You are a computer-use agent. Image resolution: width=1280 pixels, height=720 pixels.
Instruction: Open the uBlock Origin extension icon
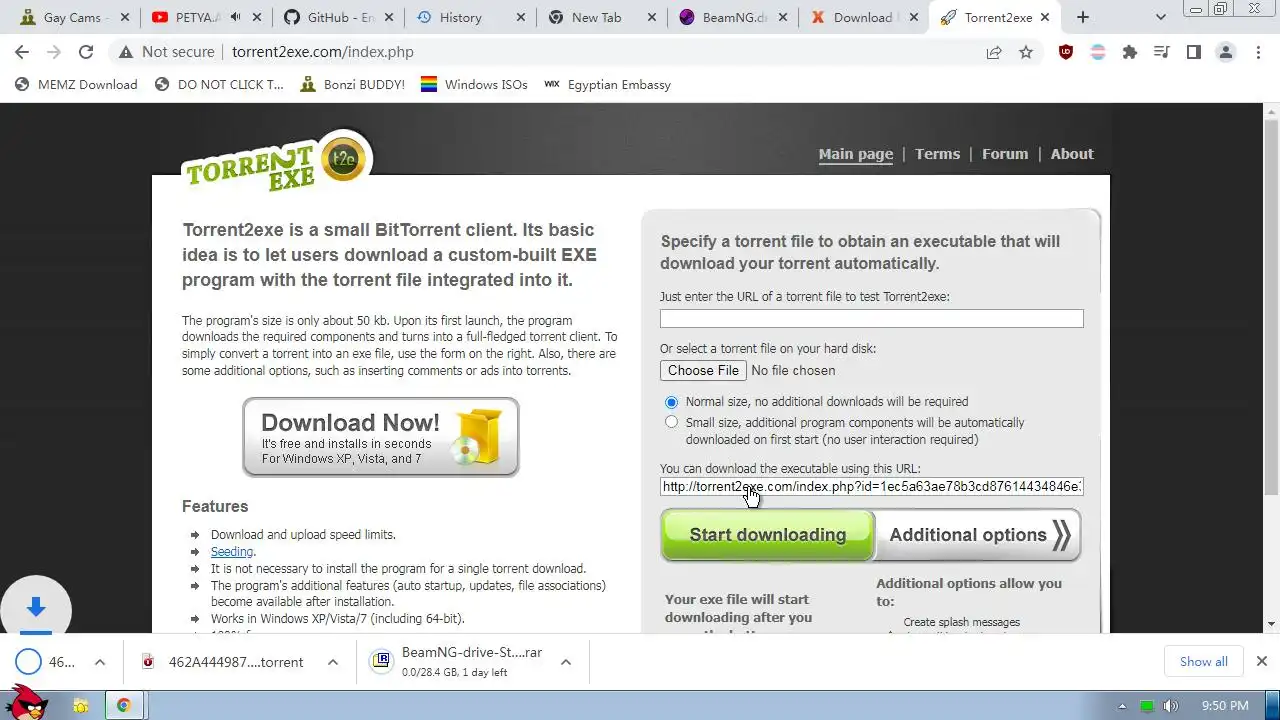(x=1066, y=52)
